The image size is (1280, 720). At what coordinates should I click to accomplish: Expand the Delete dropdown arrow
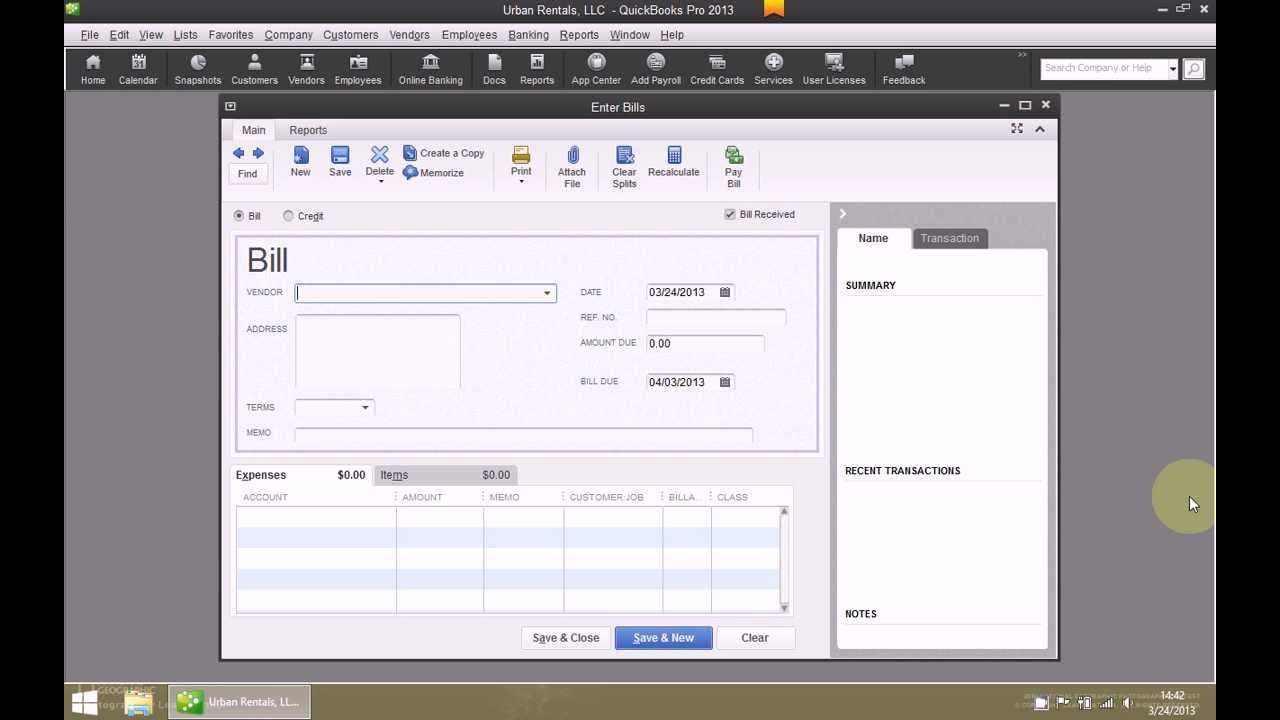coord(380,182)
